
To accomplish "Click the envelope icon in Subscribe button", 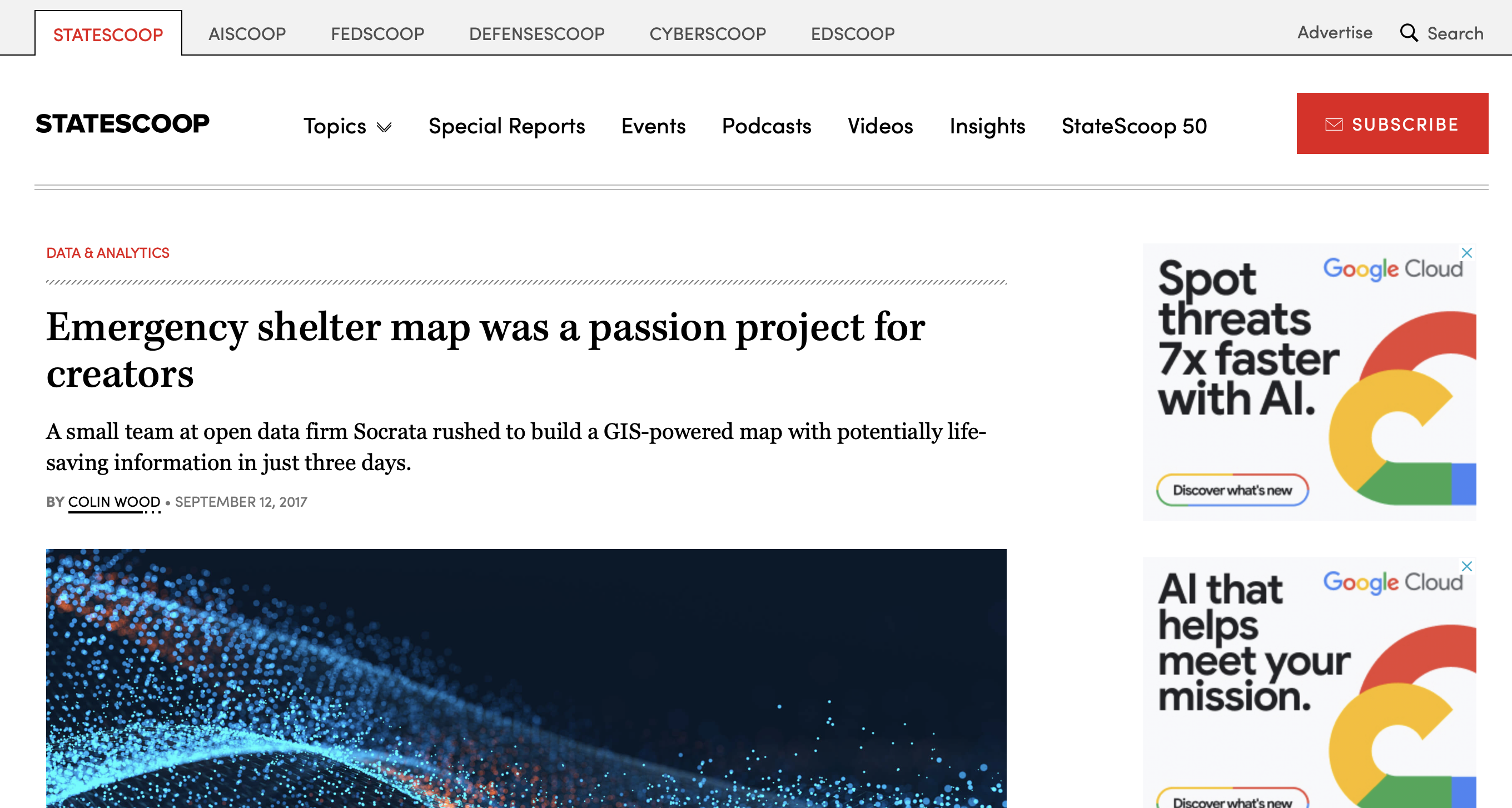I will (x=1334, y=124).
